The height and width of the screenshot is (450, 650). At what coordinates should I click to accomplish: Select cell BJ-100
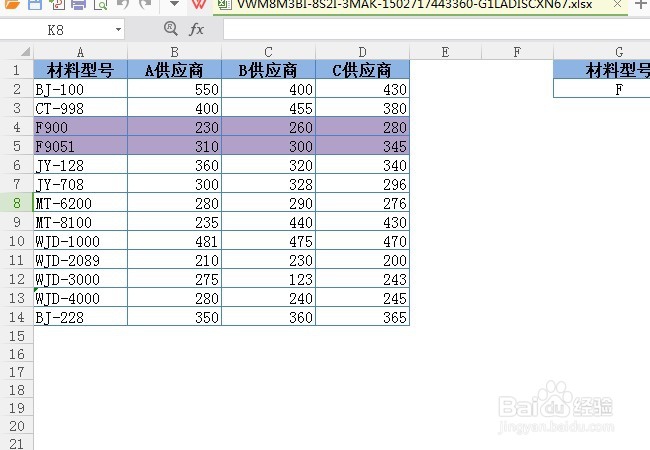click(x=80, y=89)
